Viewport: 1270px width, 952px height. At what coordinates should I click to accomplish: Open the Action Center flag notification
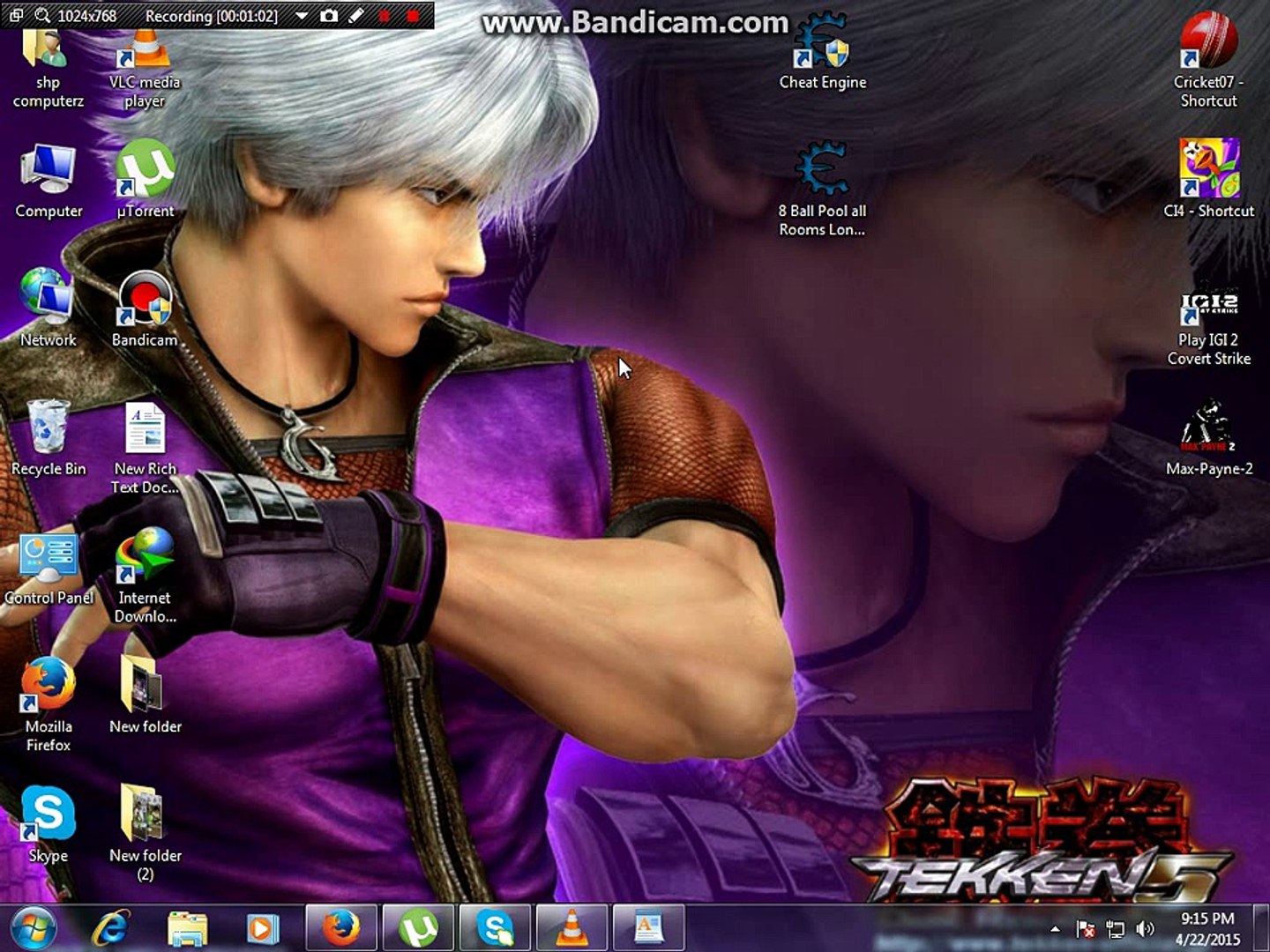[1086, 929]
